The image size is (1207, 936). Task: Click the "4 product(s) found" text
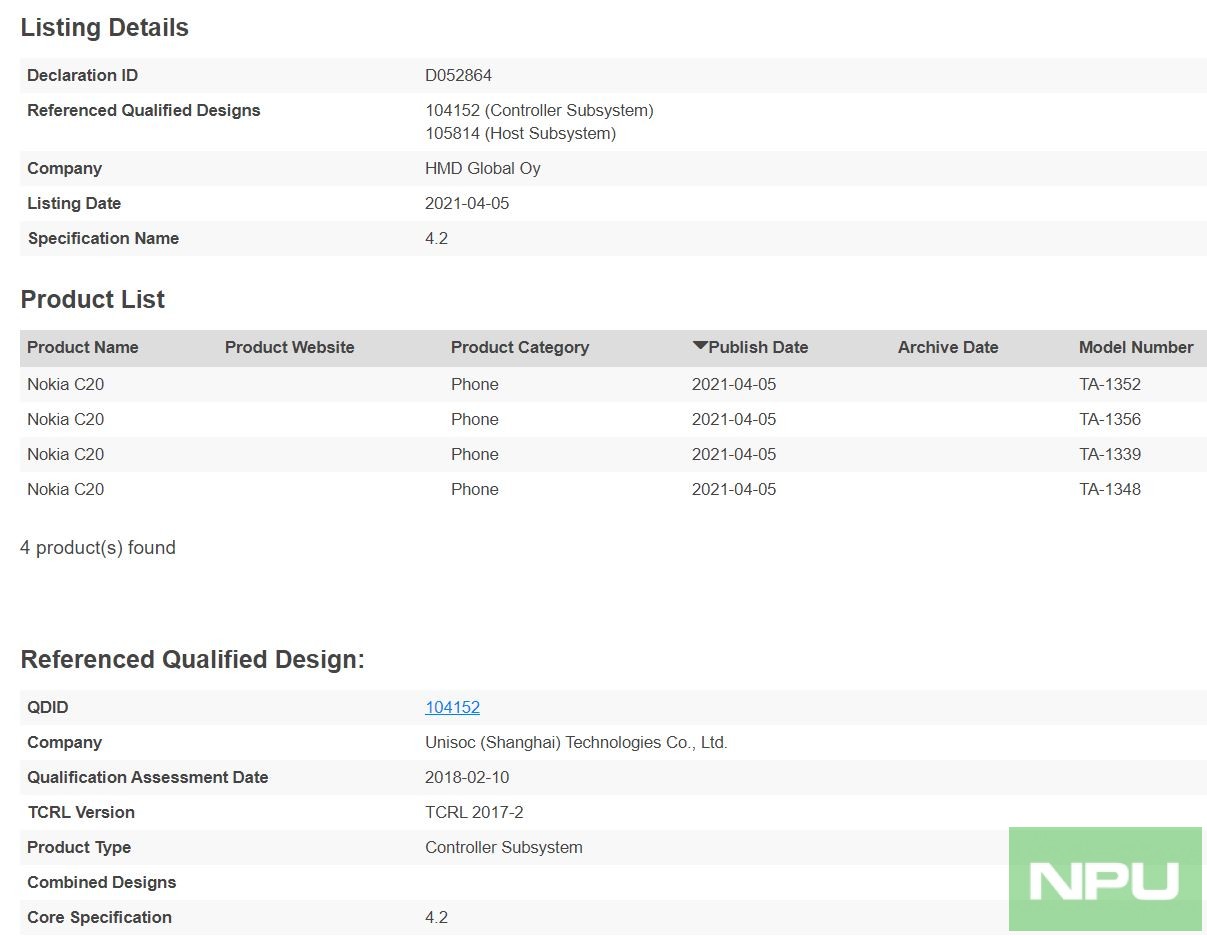[x=98, y=547]
